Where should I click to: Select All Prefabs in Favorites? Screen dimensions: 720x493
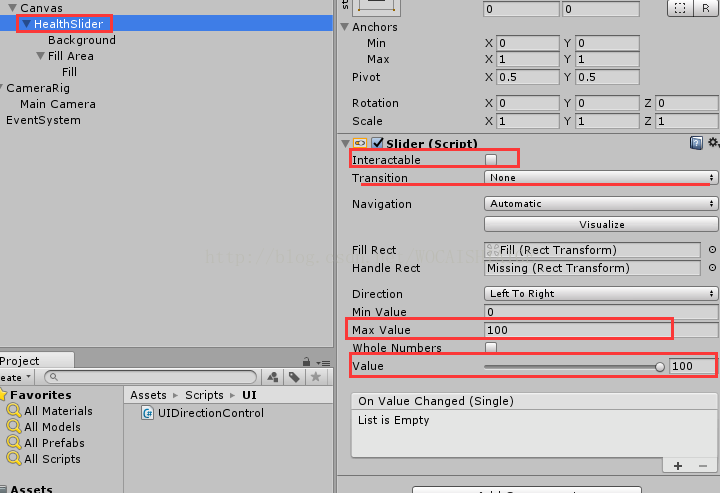tap(54, 443)
